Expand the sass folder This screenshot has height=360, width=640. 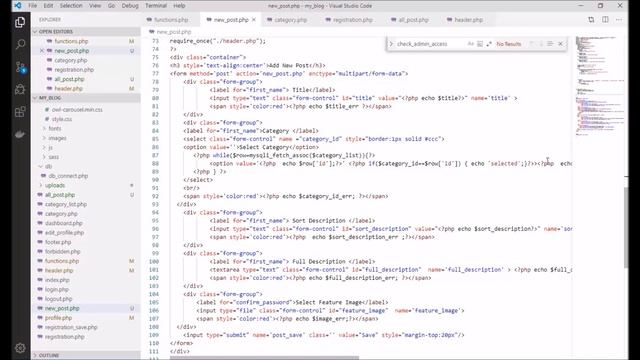tap(53, 157)
